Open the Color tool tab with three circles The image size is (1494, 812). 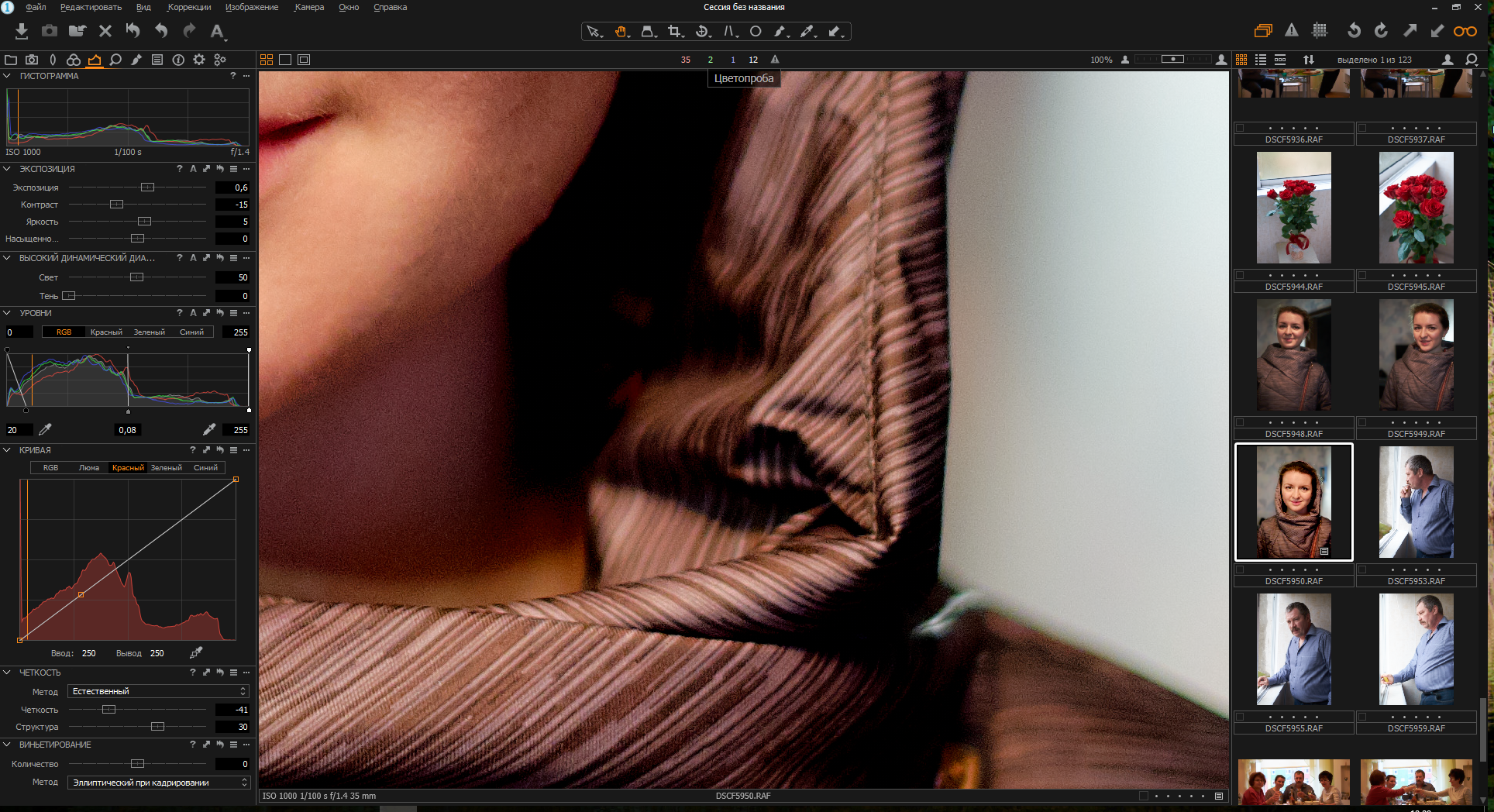pyautogui.click(x=74, y=60)
